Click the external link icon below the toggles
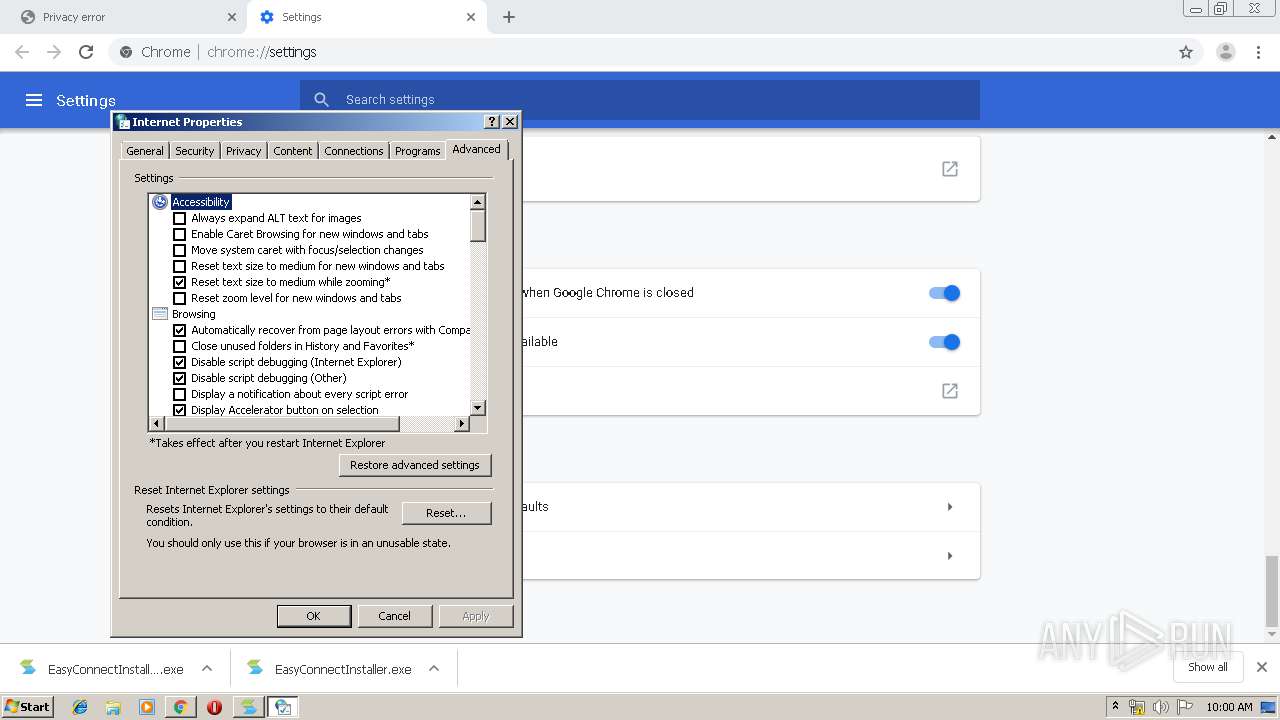Screen dimensions: 1280x720 [x=950, y=391]
